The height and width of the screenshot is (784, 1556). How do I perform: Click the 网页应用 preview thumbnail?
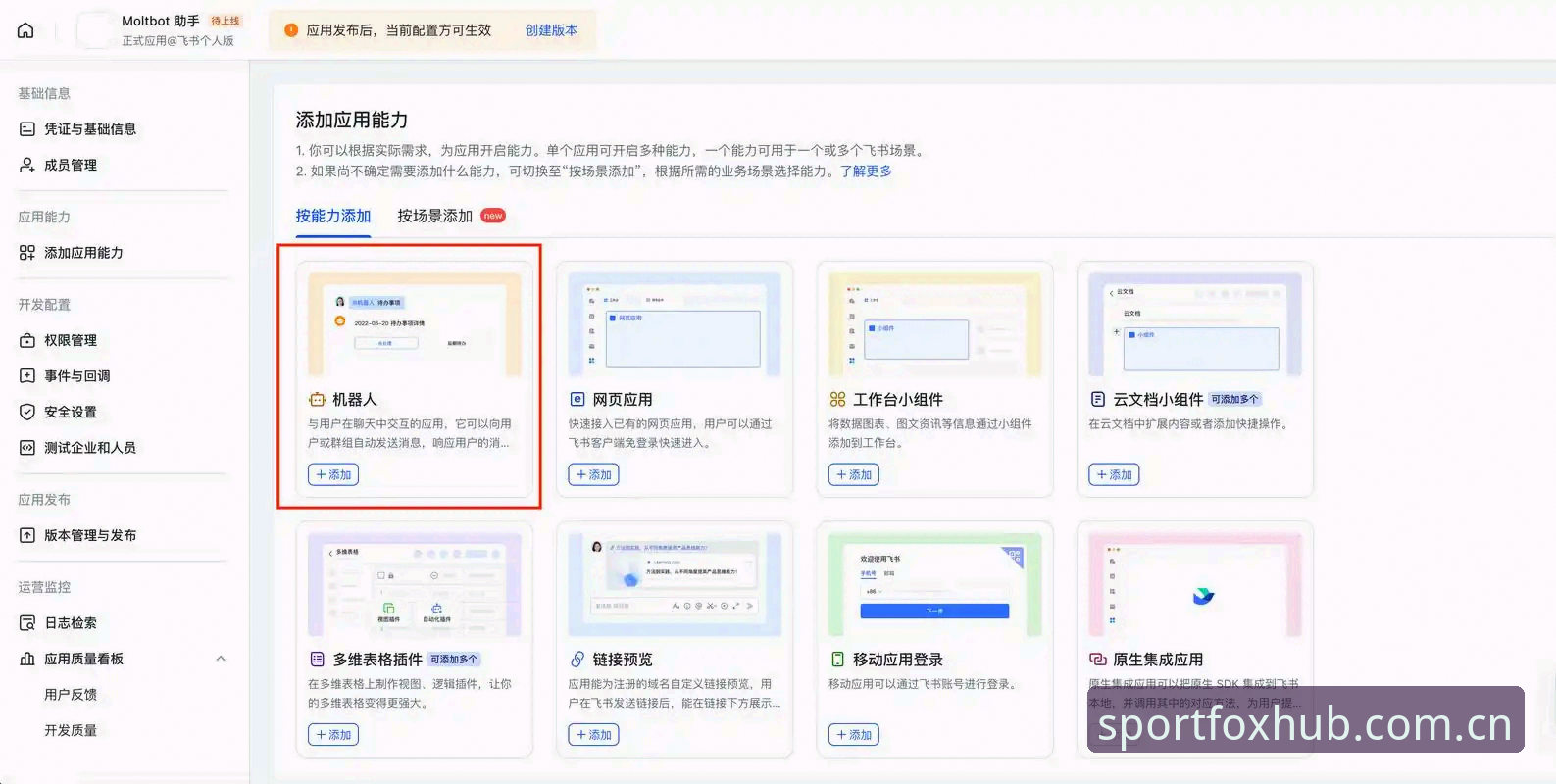[675, 325]
